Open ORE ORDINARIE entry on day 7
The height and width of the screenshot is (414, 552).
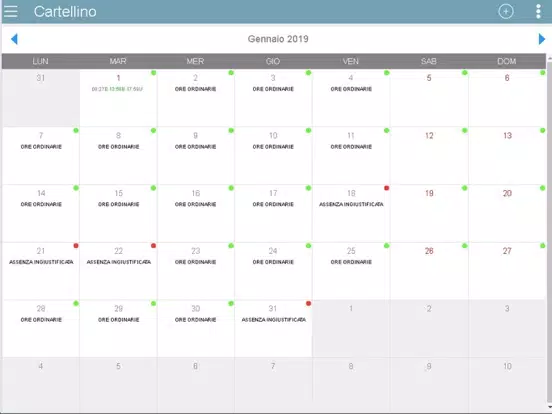coord(41,147)
